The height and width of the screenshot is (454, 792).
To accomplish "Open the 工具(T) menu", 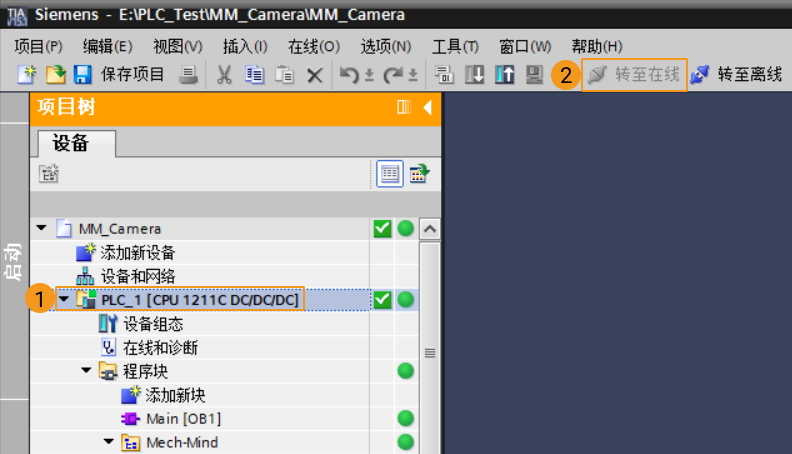I will pyautogui.click(x=455, y=46).
